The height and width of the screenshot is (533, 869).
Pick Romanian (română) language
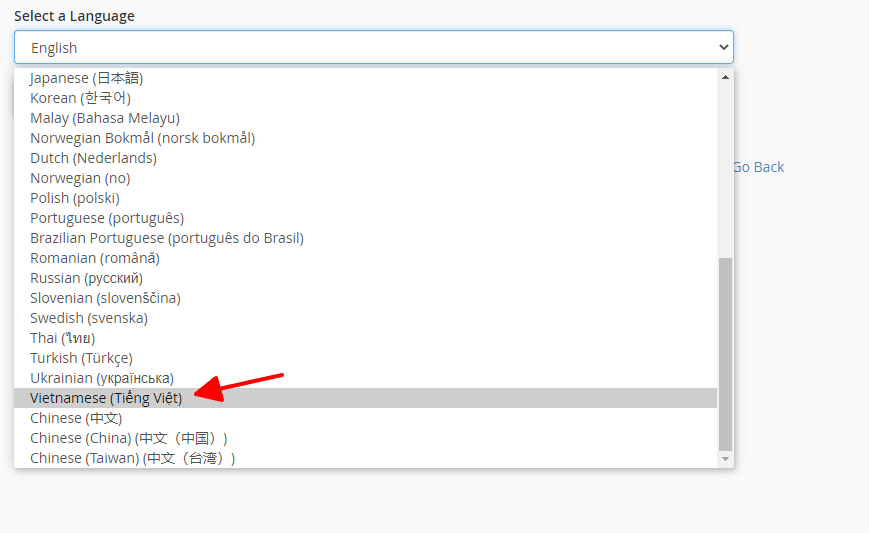95,258
